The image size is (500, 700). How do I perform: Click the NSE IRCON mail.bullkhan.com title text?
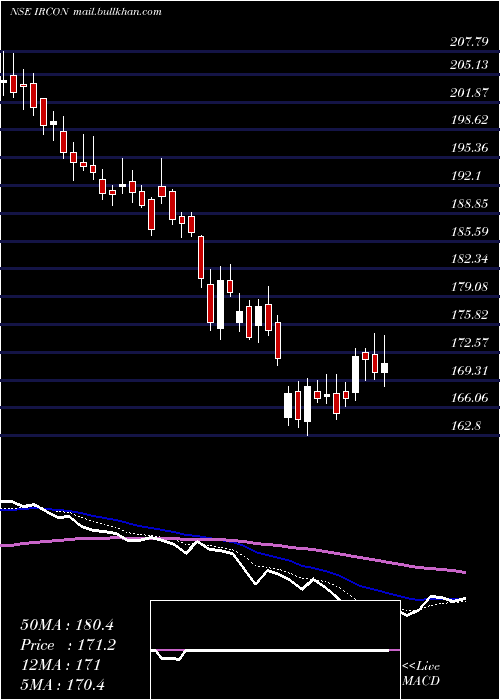86,12
